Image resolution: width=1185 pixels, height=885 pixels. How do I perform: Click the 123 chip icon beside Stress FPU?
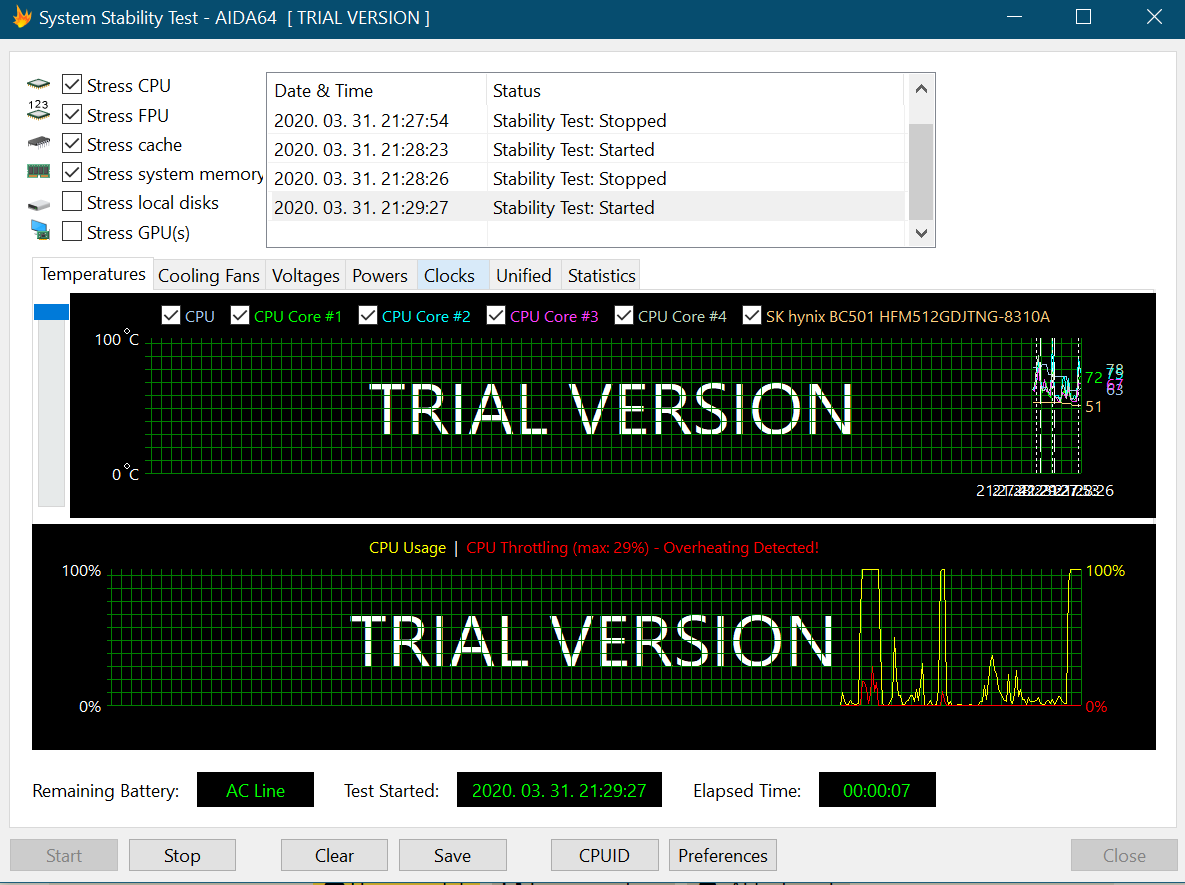39,111
